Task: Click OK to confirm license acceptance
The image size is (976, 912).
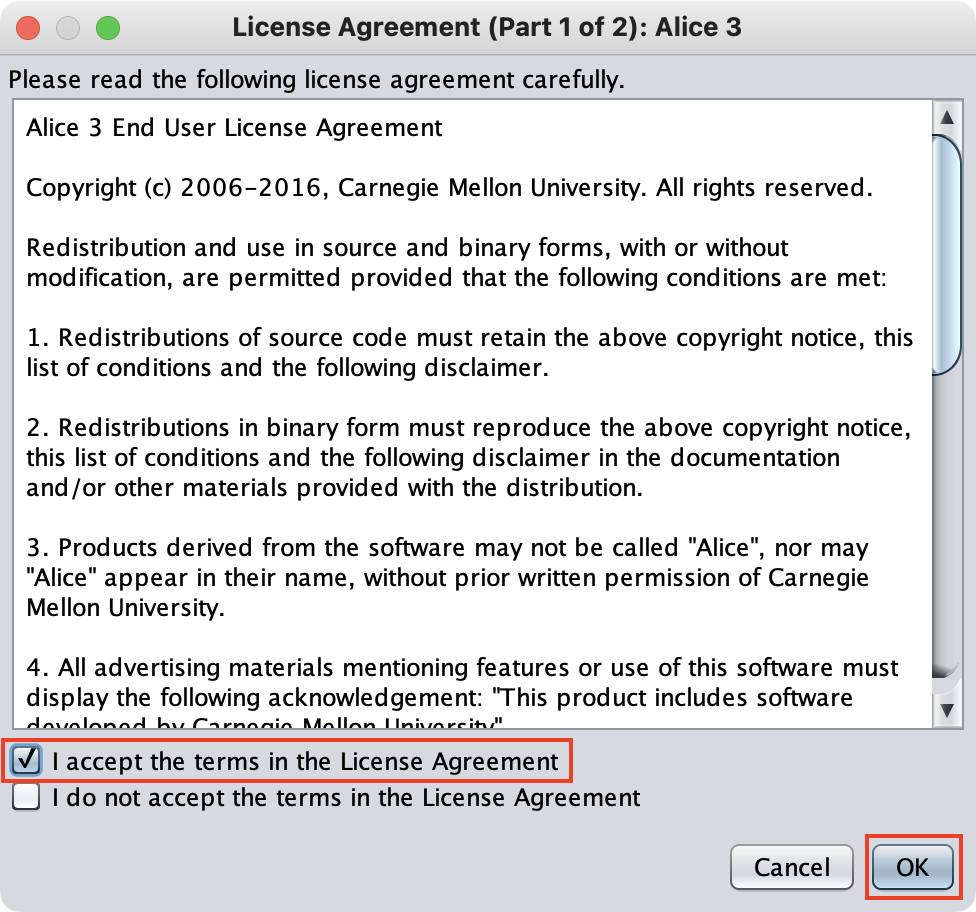Action: tap(913, 867)
